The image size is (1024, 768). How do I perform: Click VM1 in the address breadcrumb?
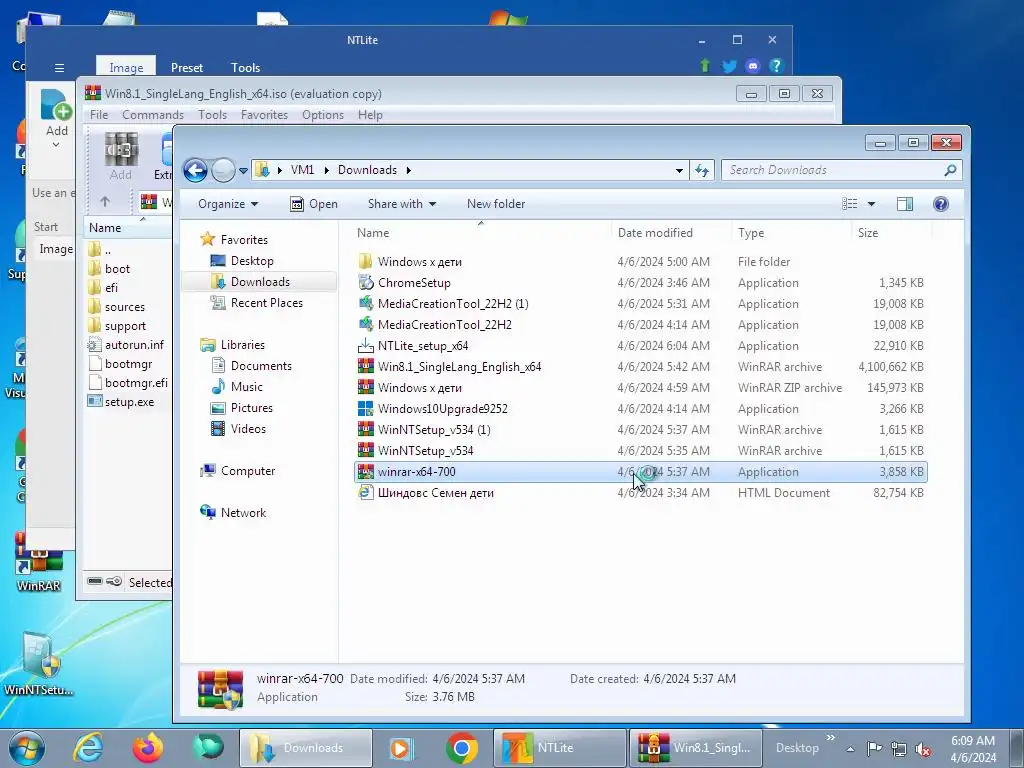302,170
